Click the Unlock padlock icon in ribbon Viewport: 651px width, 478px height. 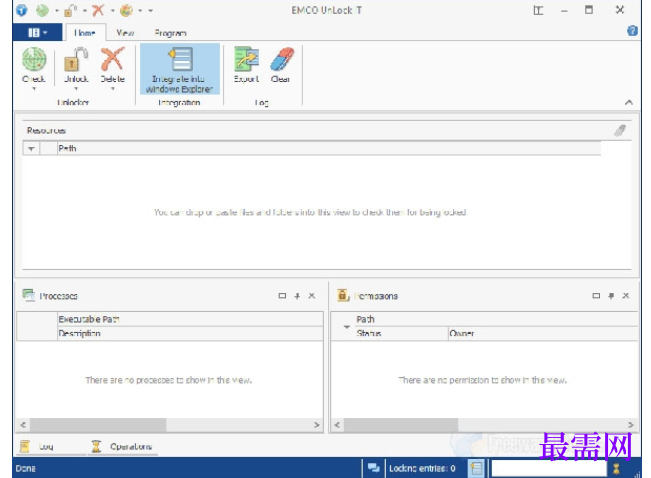[x=76, y=59]
